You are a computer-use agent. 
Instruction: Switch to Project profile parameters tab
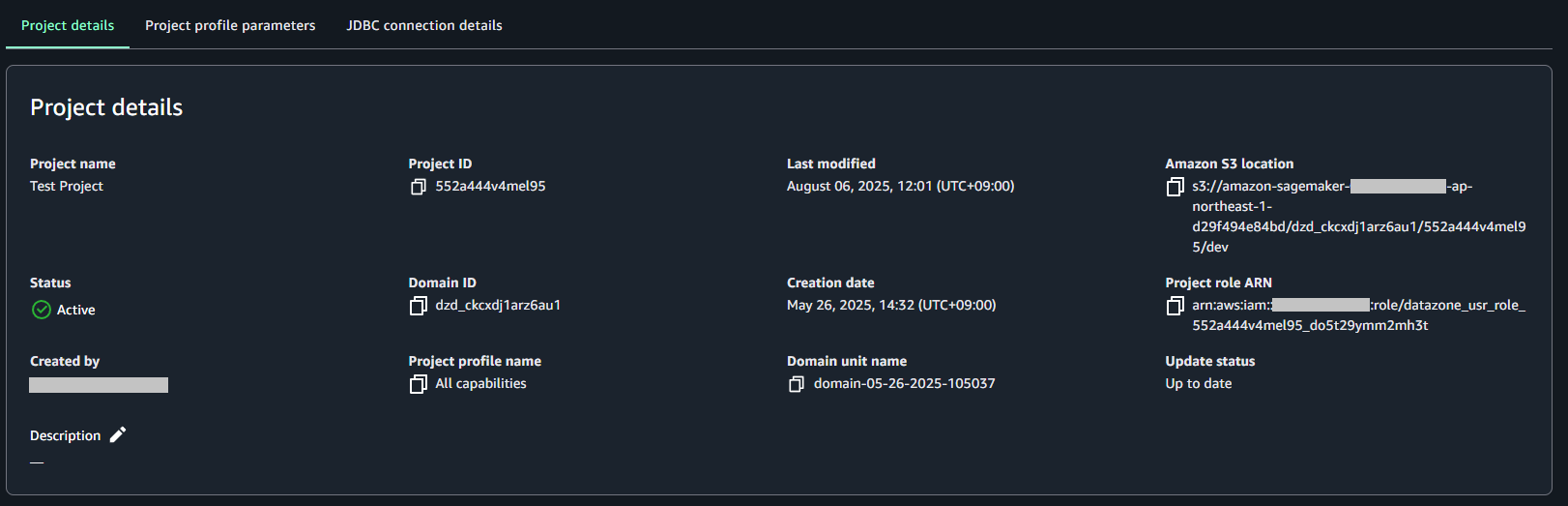(x=230, y=25)
